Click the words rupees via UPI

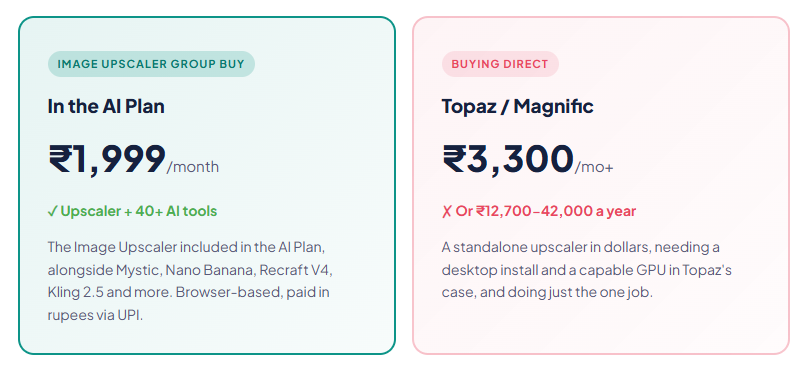coord(95,315)
